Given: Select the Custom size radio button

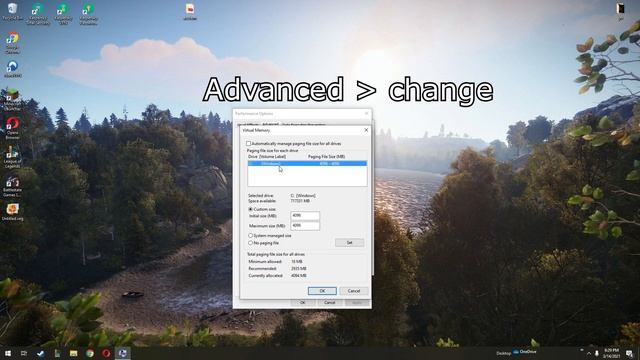Looking at the screenshot, I should point(251,209).
